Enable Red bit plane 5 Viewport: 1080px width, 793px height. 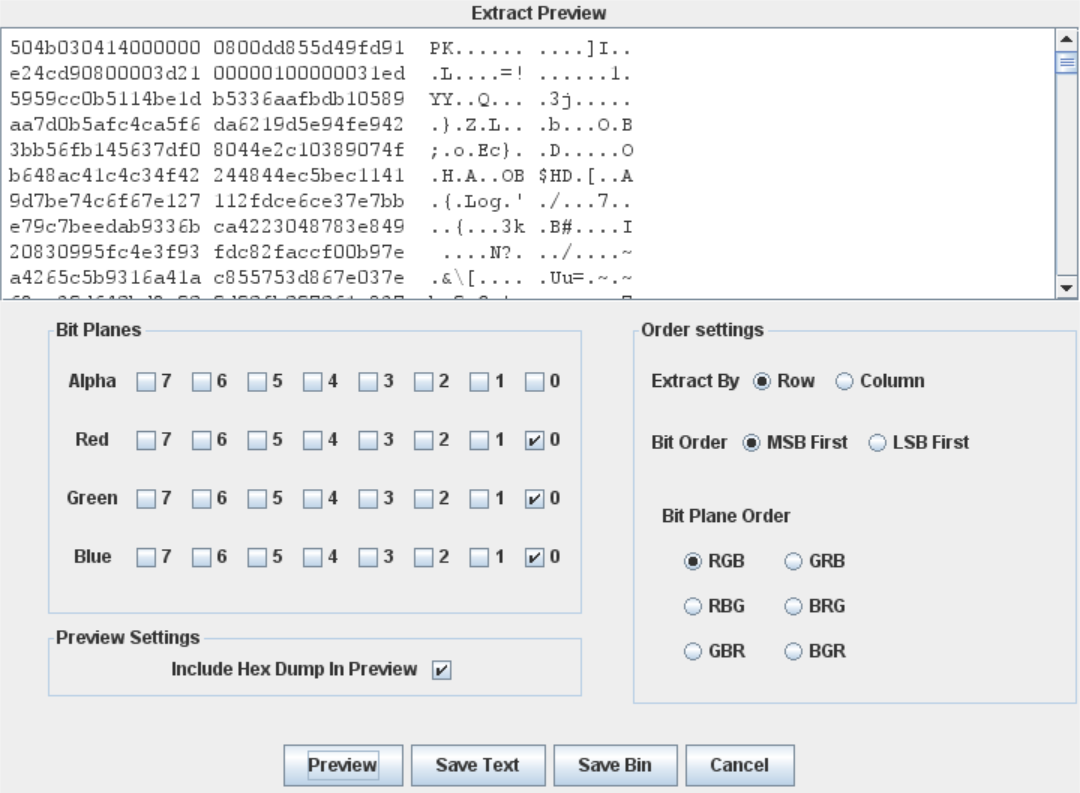point(257,440)
